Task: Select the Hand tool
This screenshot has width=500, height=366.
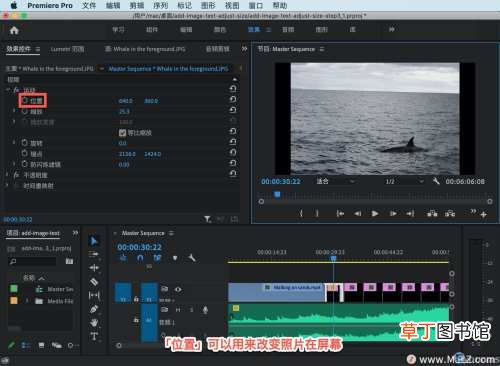Action: click(94, 323)
